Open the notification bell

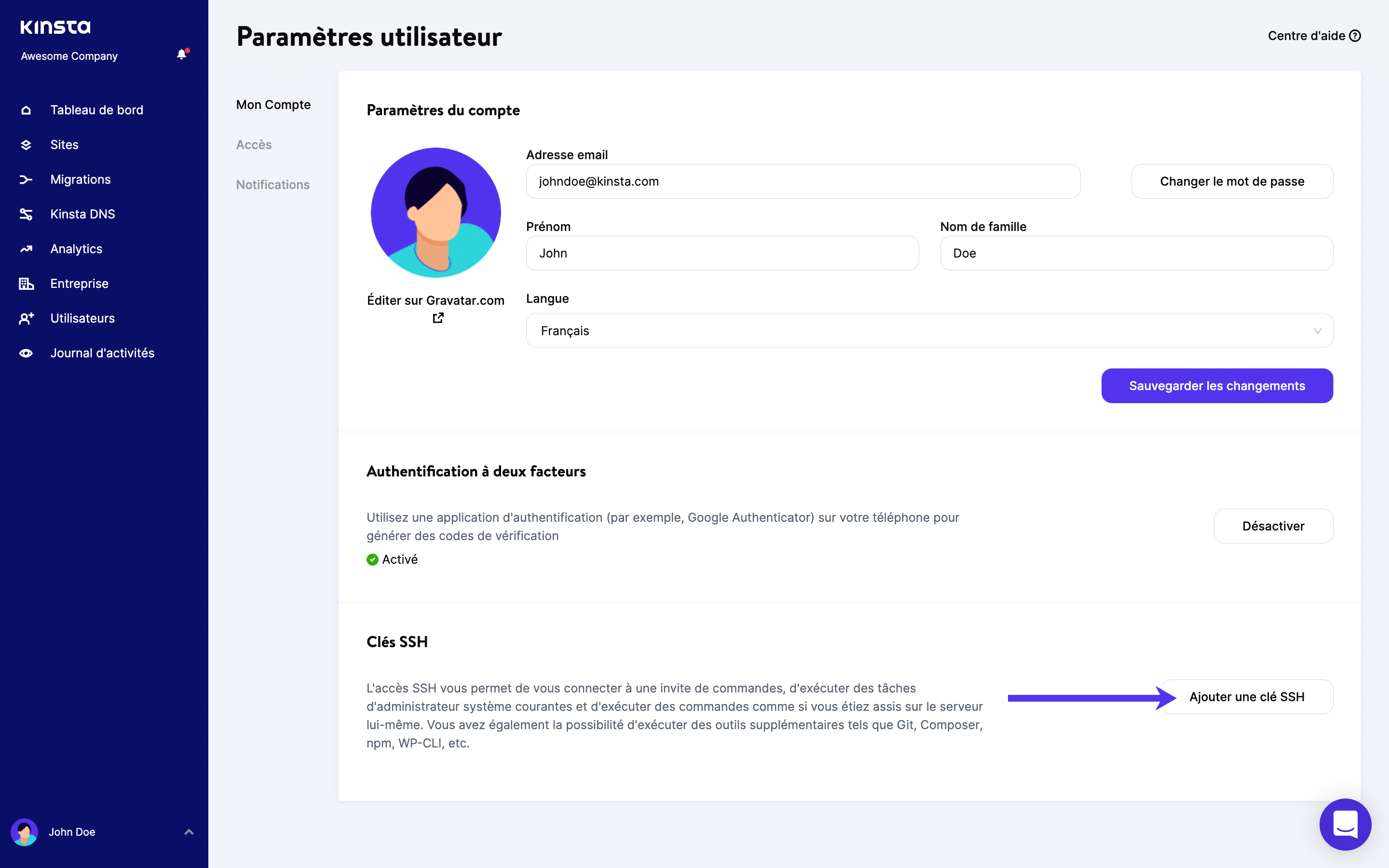pos(182,54)
